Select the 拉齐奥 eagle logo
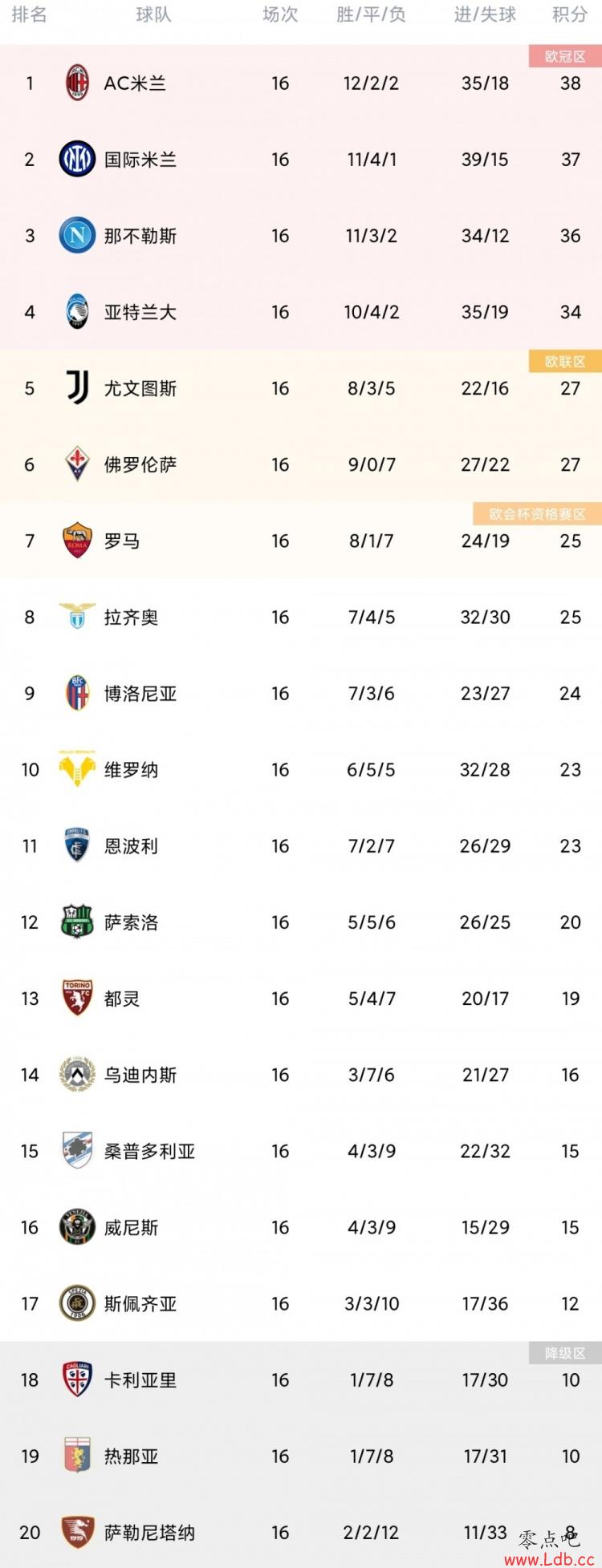The height and width of the screenshot is (1568, 602). tap(77, 616)
